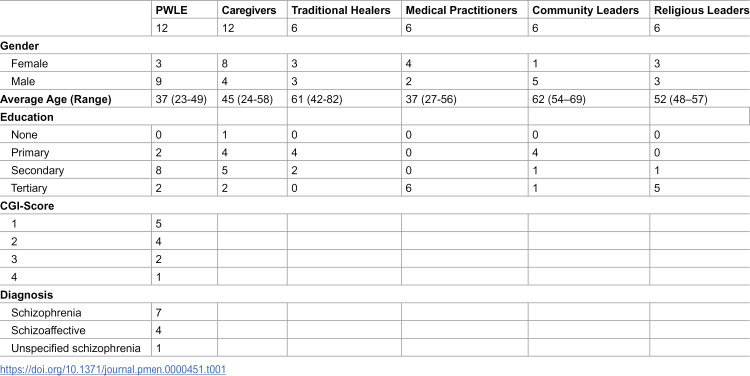Select the Unspecified schizophrenia row label
This screenshot has height=376, width=750.
pyautogui.click(x=76, y=348)
